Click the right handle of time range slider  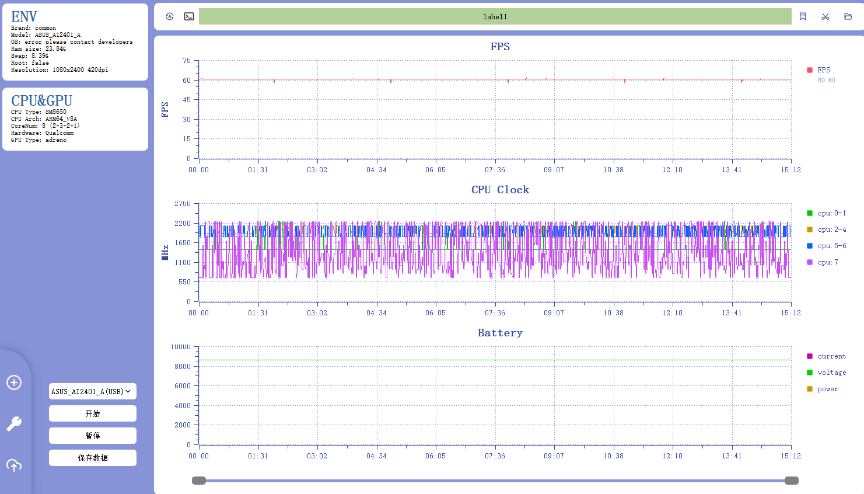point(792,481)
